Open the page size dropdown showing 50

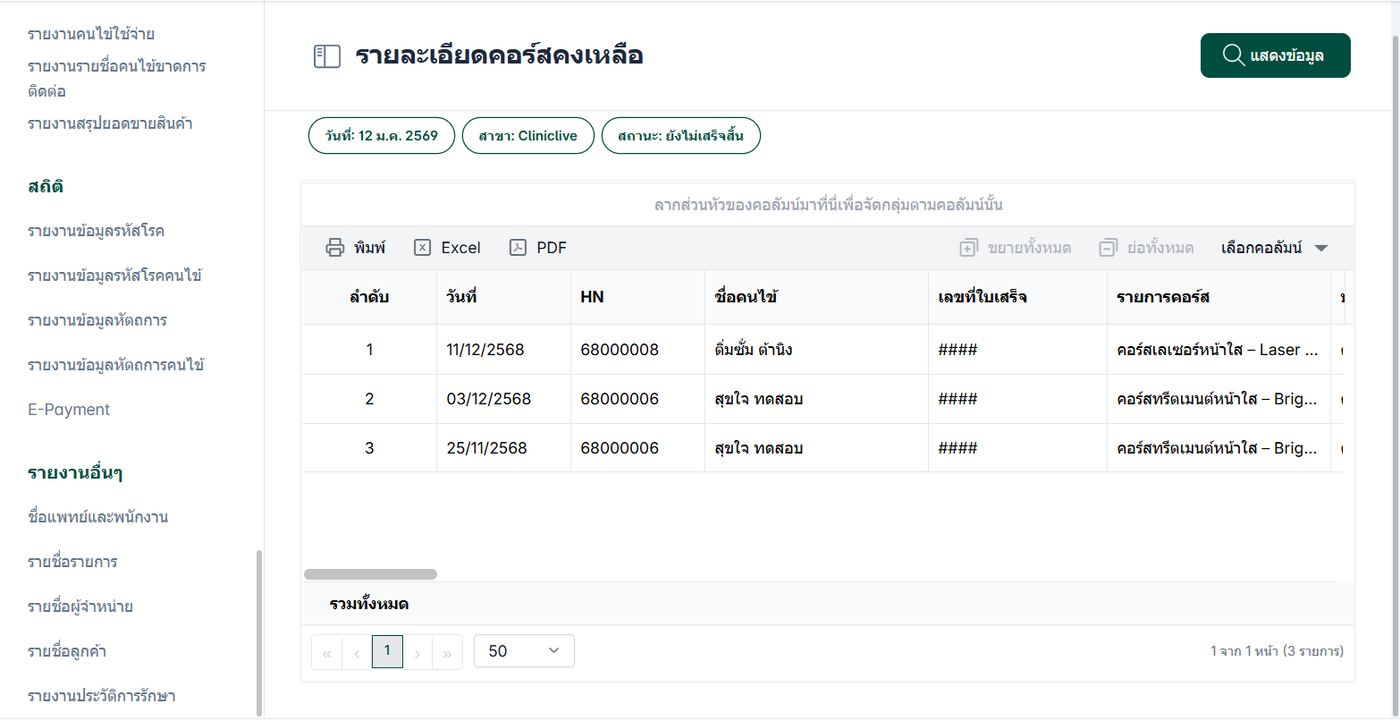click(524, 651)
